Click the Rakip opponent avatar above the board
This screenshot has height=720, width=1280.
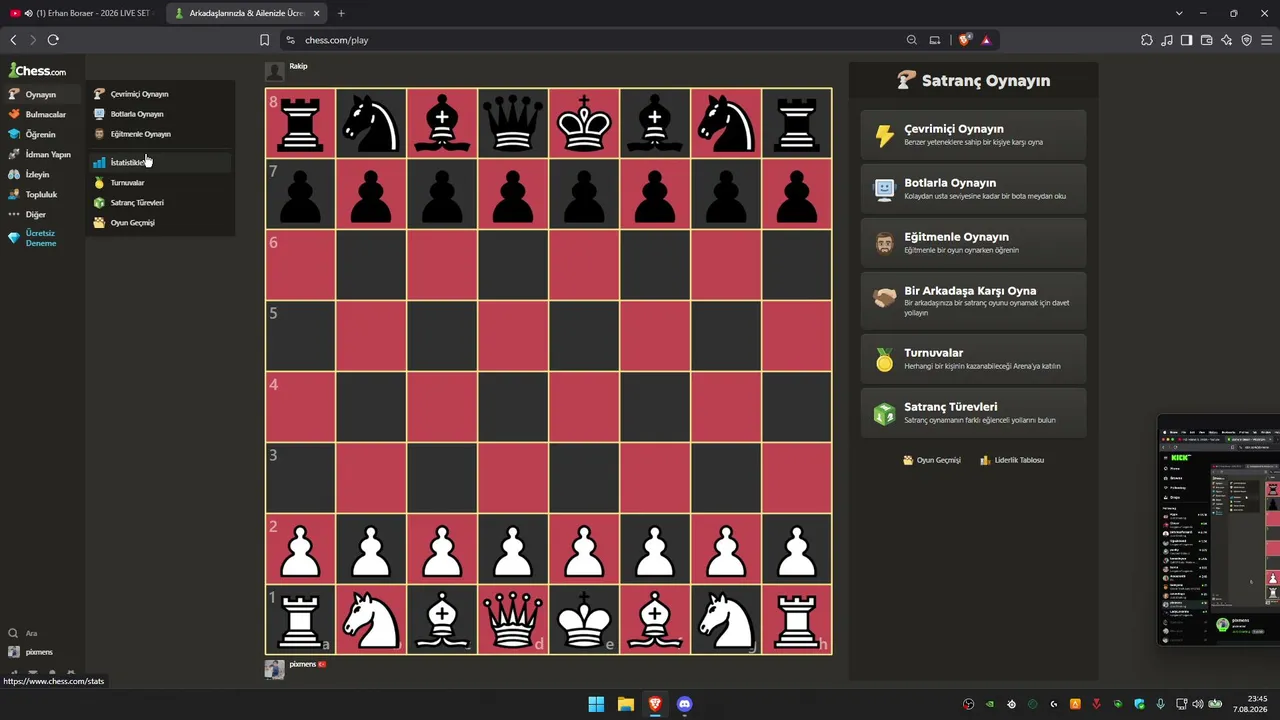pos(274,72)
